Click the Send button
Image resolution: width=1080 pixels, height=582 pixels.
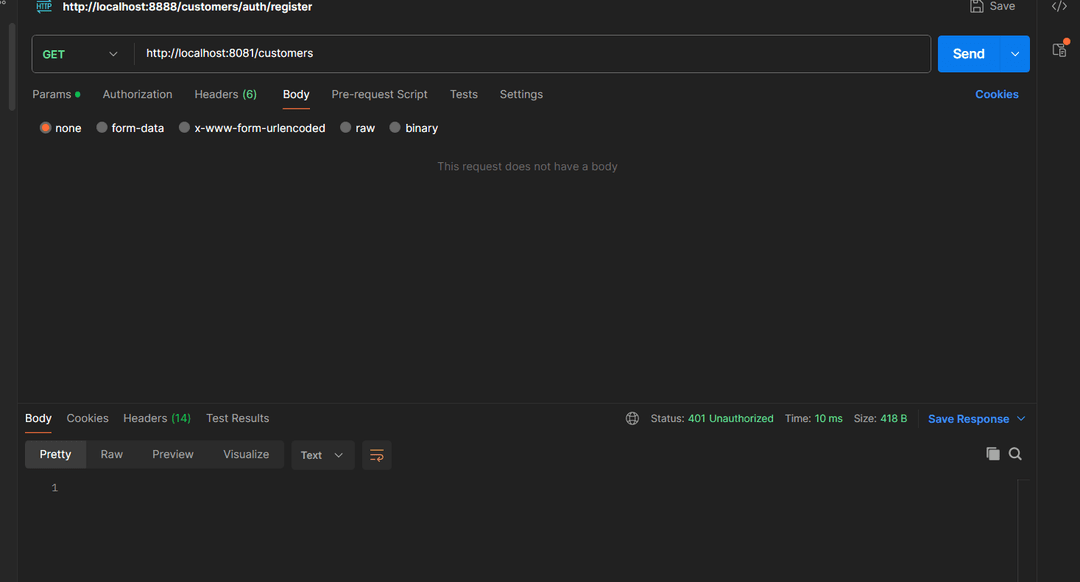[968, 54]
